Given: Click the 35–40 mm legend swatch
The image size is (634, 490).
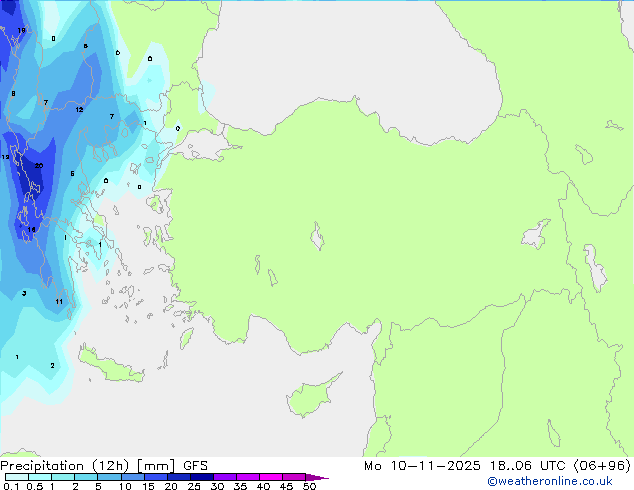Looking at the screenshot, I should click(x=248, y=477).
